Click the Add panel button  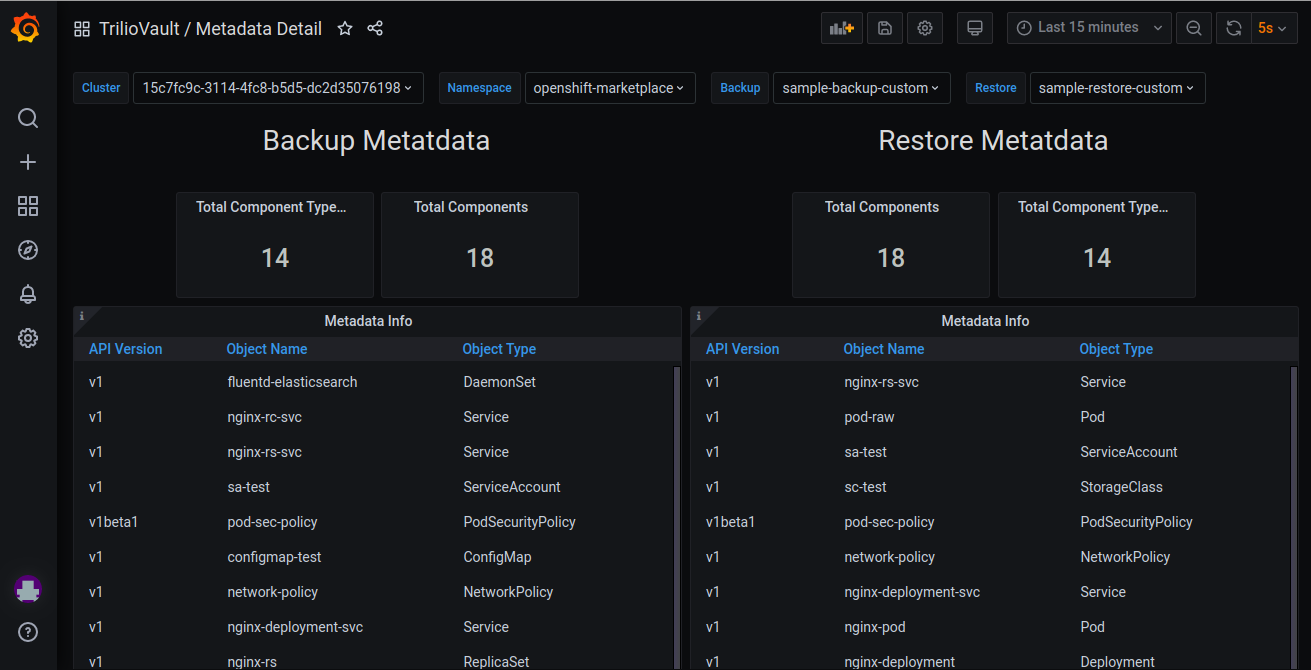[x=841, y=28]
